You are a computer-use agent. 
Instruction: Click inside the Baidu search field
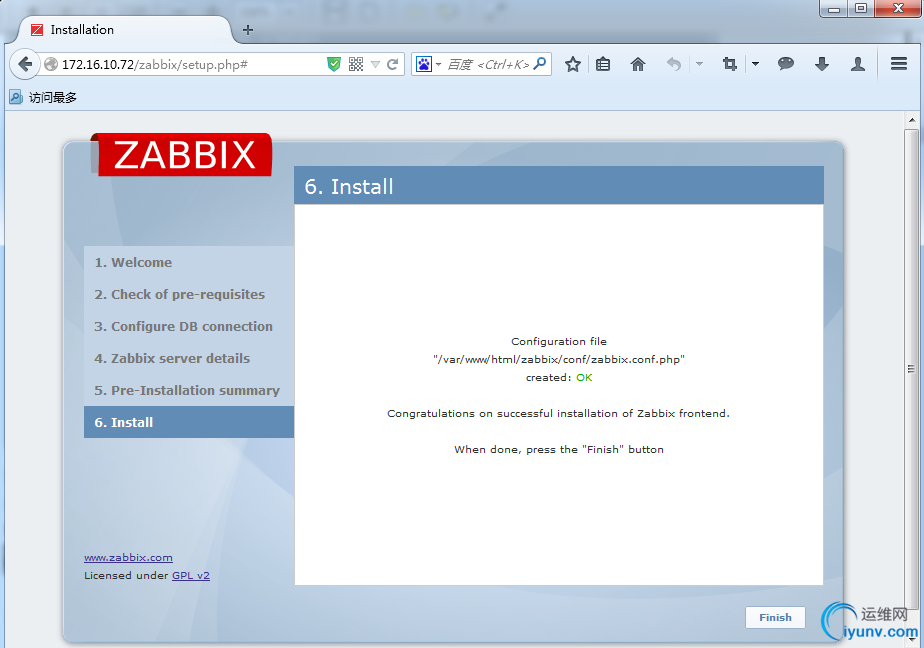pyautogui.click(x=488, y=64)
